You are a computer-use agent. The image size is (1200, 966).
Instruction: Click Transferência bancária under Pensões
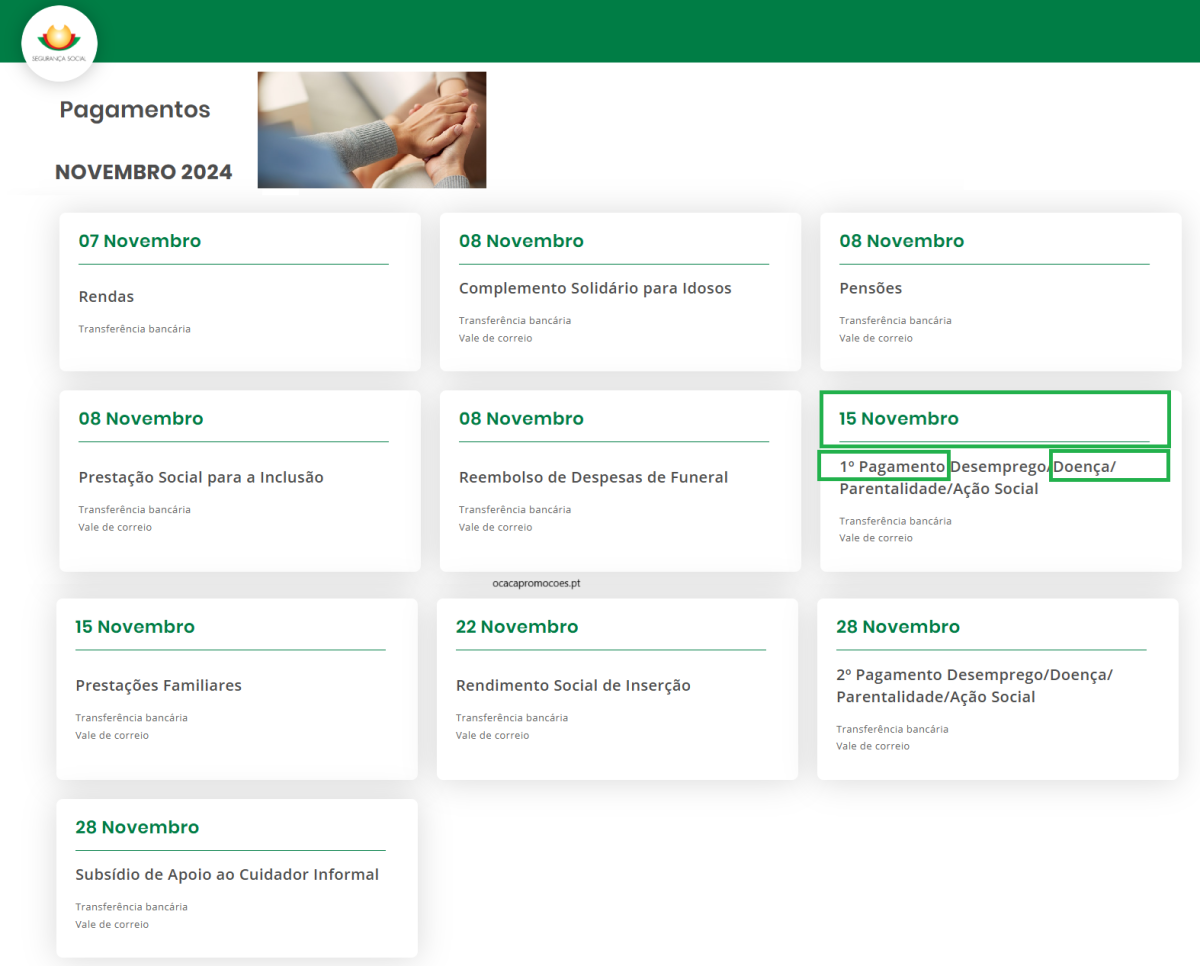(895, 321)
